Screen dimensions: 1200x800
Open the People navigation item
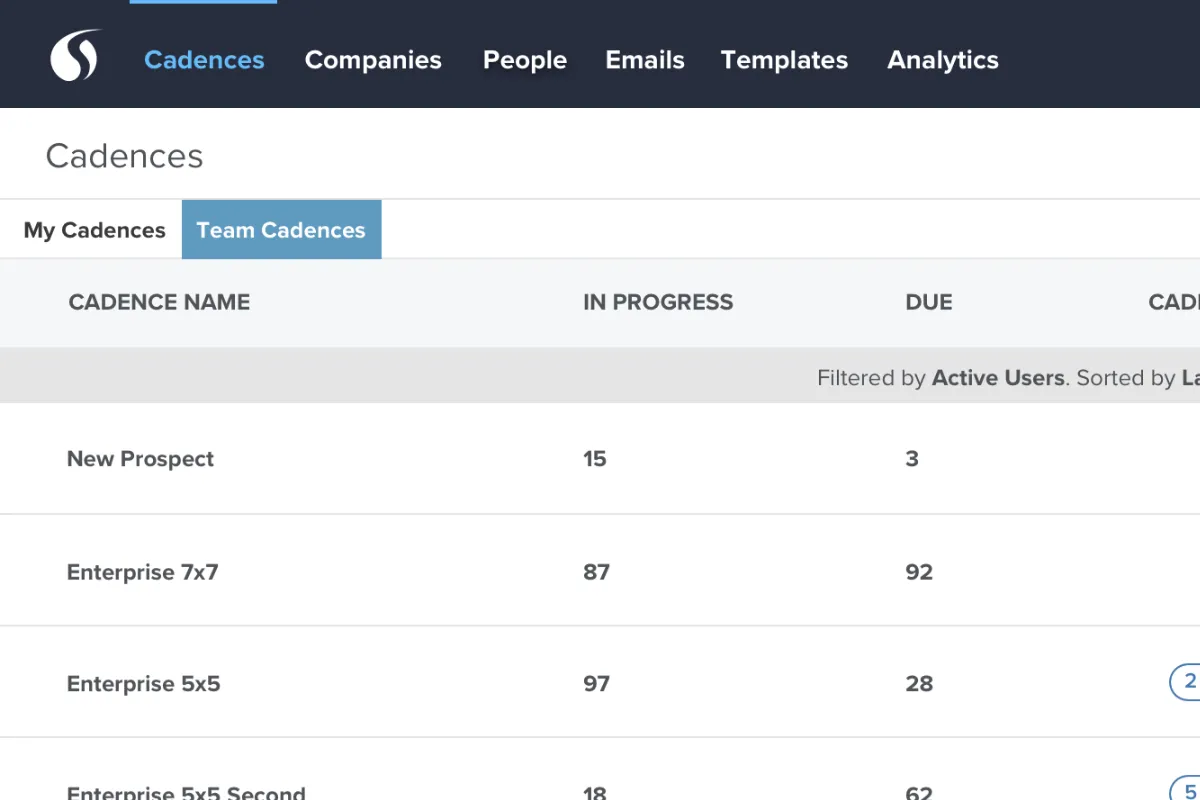(525, 60)
